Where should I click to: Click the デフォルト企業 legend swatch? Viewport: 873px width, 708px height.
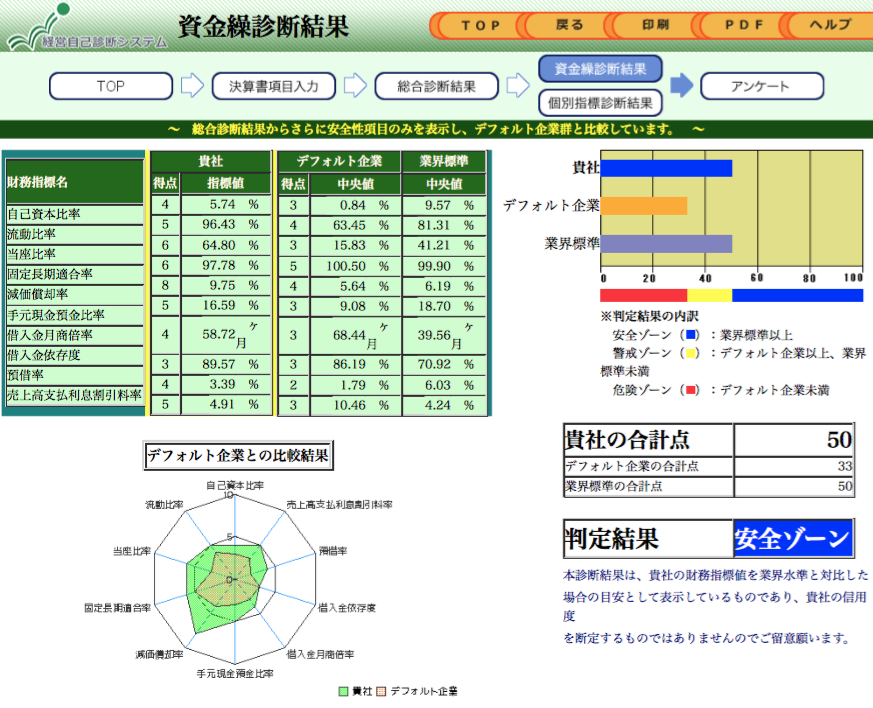coord(380,689)
